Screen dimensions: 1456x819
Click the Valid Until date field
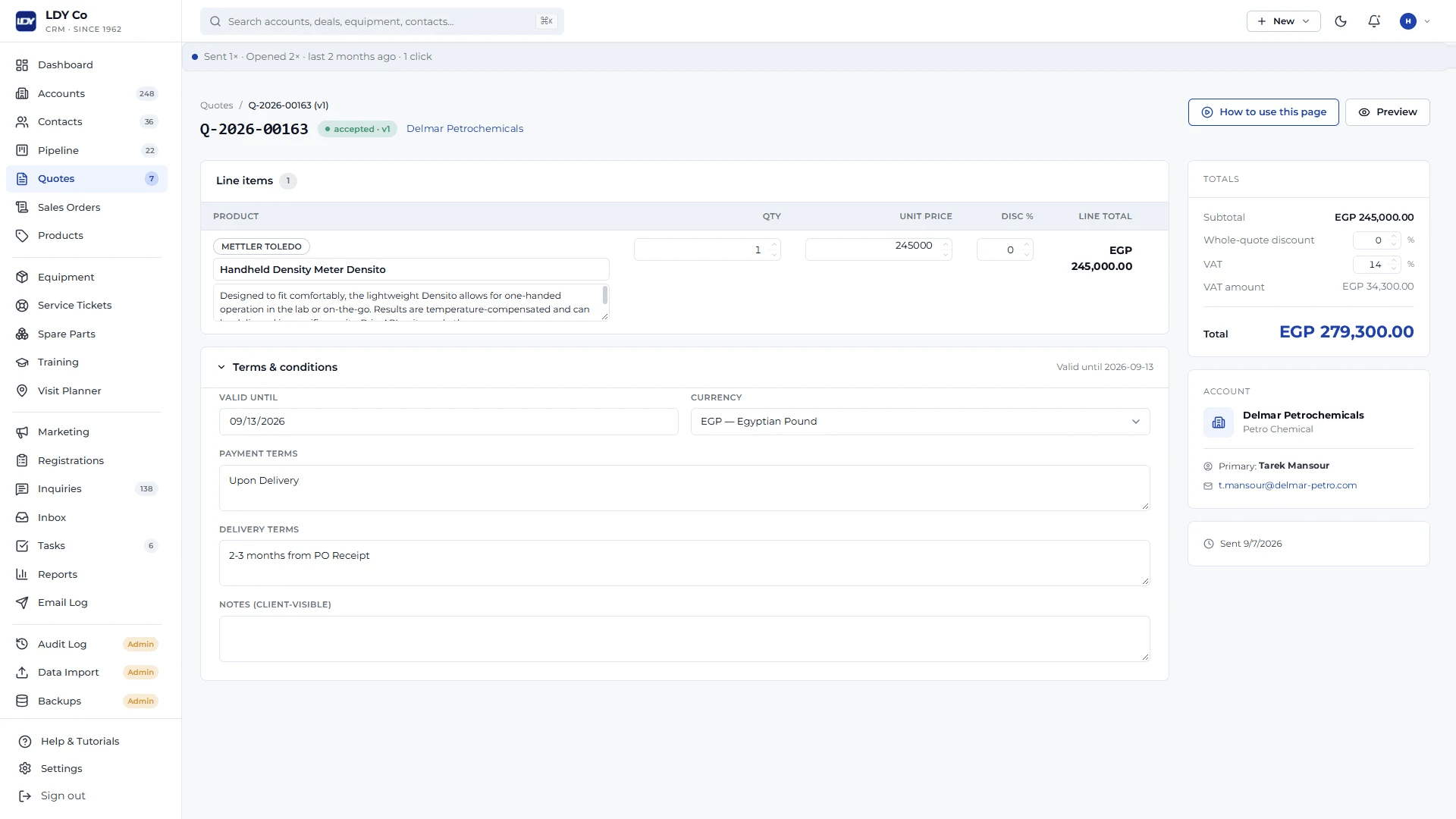(448, 422)
